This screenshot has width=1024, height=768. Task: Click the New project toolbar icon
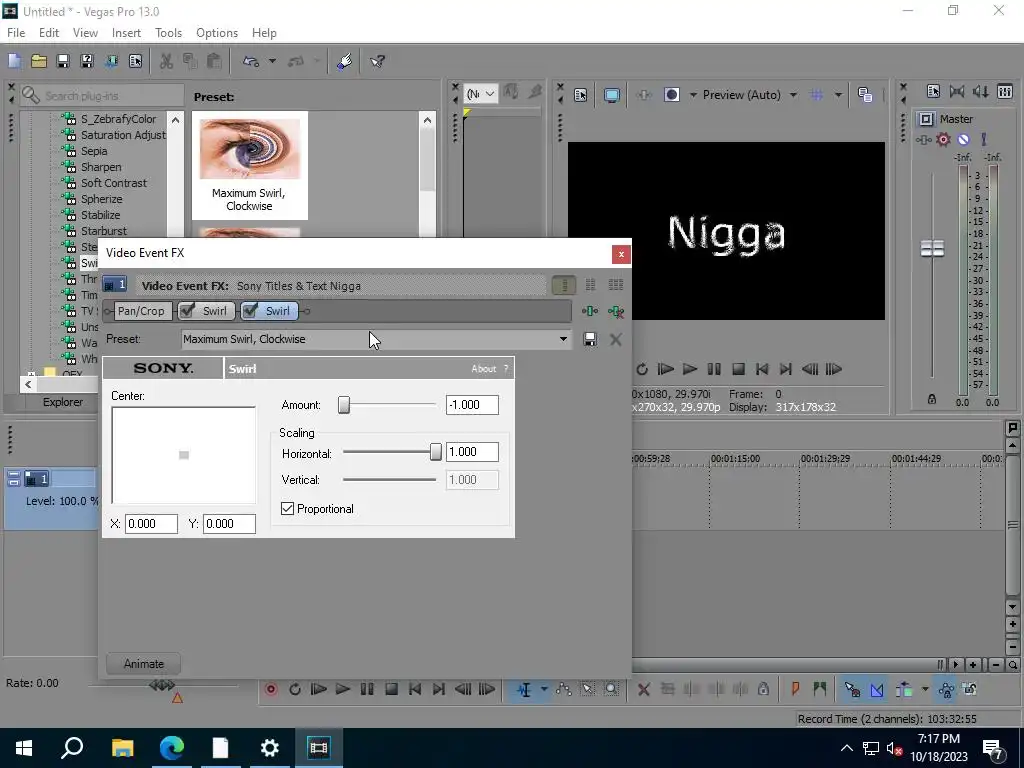click(x=14, y=61)
